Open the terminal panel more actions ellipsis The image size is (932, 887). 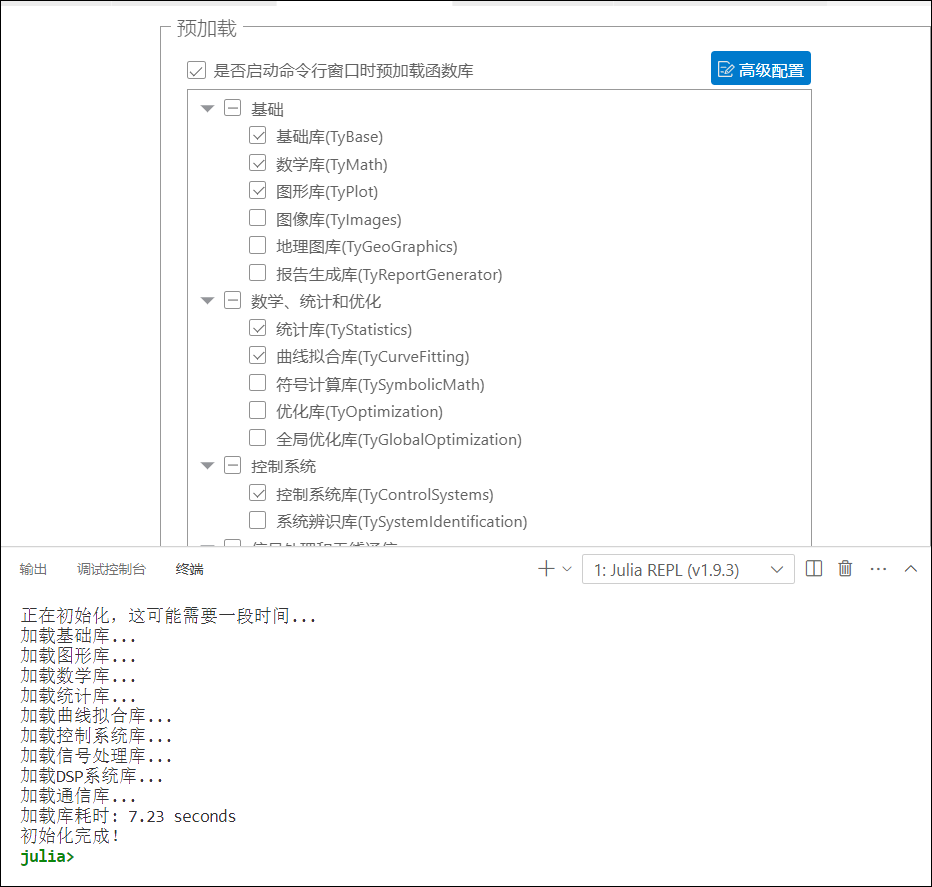[879, 569]
